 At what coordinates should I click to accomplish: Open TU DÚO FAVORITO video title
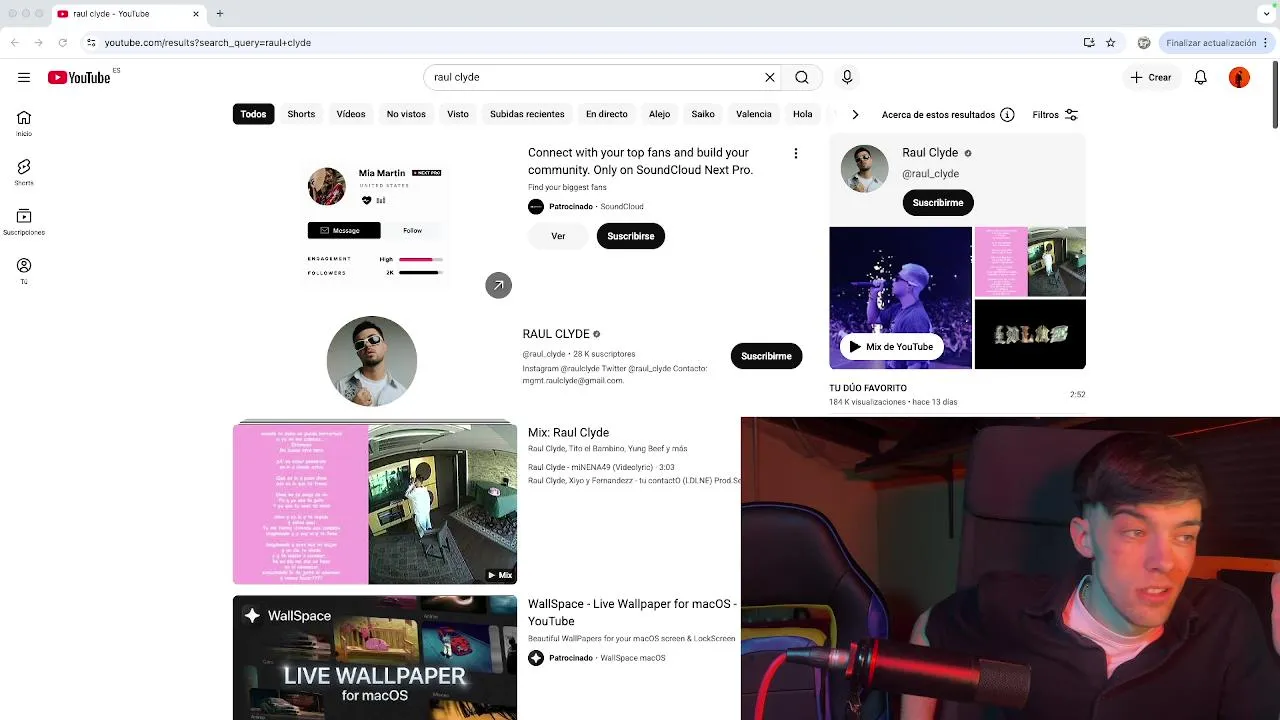coord(868,388)
